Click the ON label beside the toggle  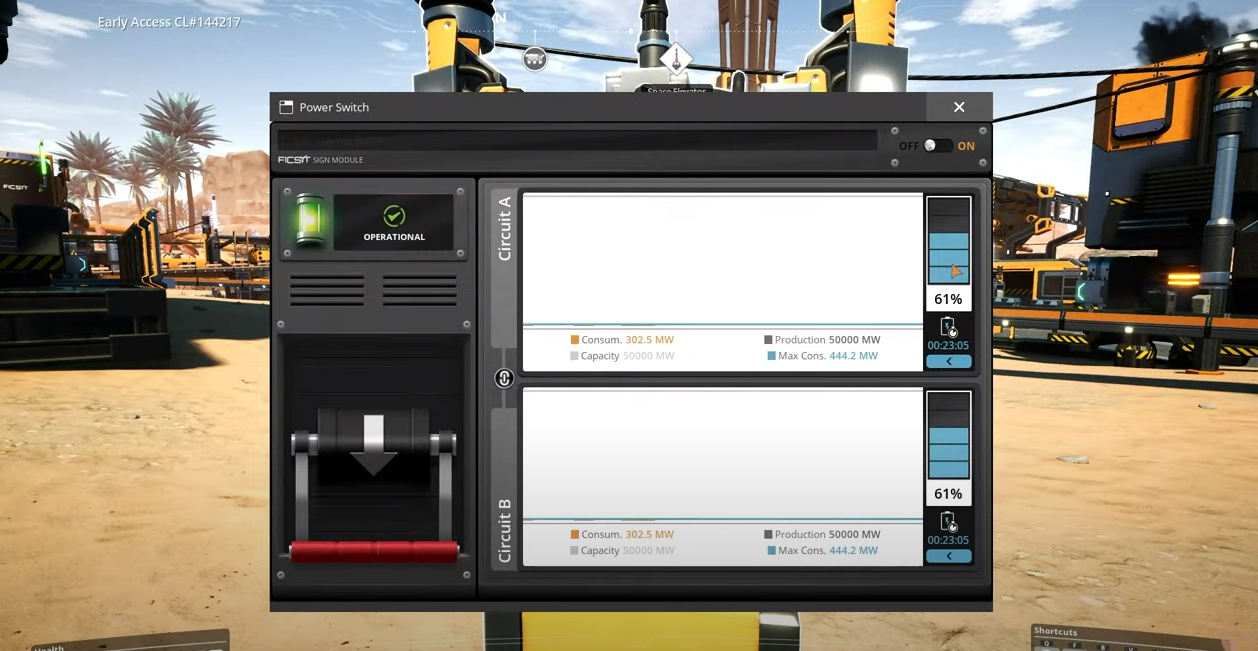(966, 146)
